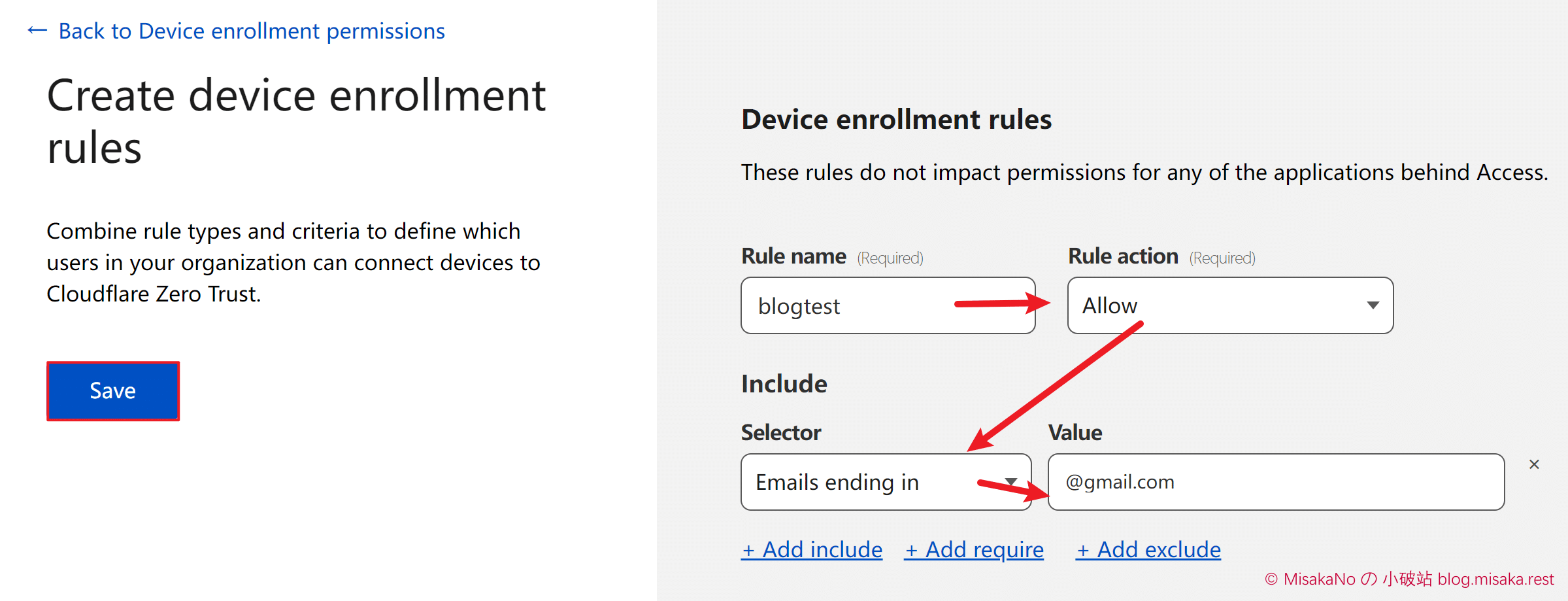Viewport: 1568px width, 601px height.
Task: Click the Include section heading
Action: click(784, 384)
